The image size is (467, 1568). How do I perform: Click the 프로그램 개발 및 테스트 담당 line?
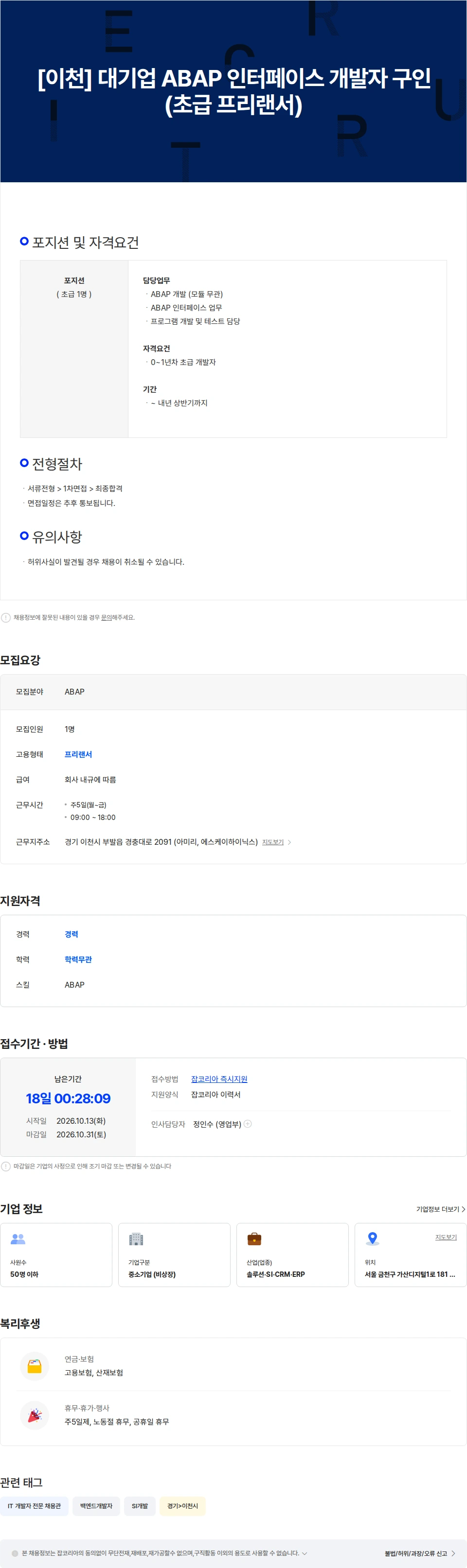(196, 321)
